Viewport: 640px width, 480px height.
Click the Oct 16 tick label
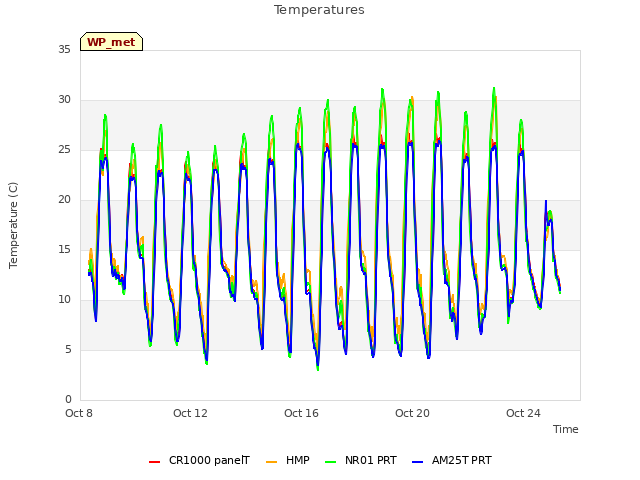(301, 413)
